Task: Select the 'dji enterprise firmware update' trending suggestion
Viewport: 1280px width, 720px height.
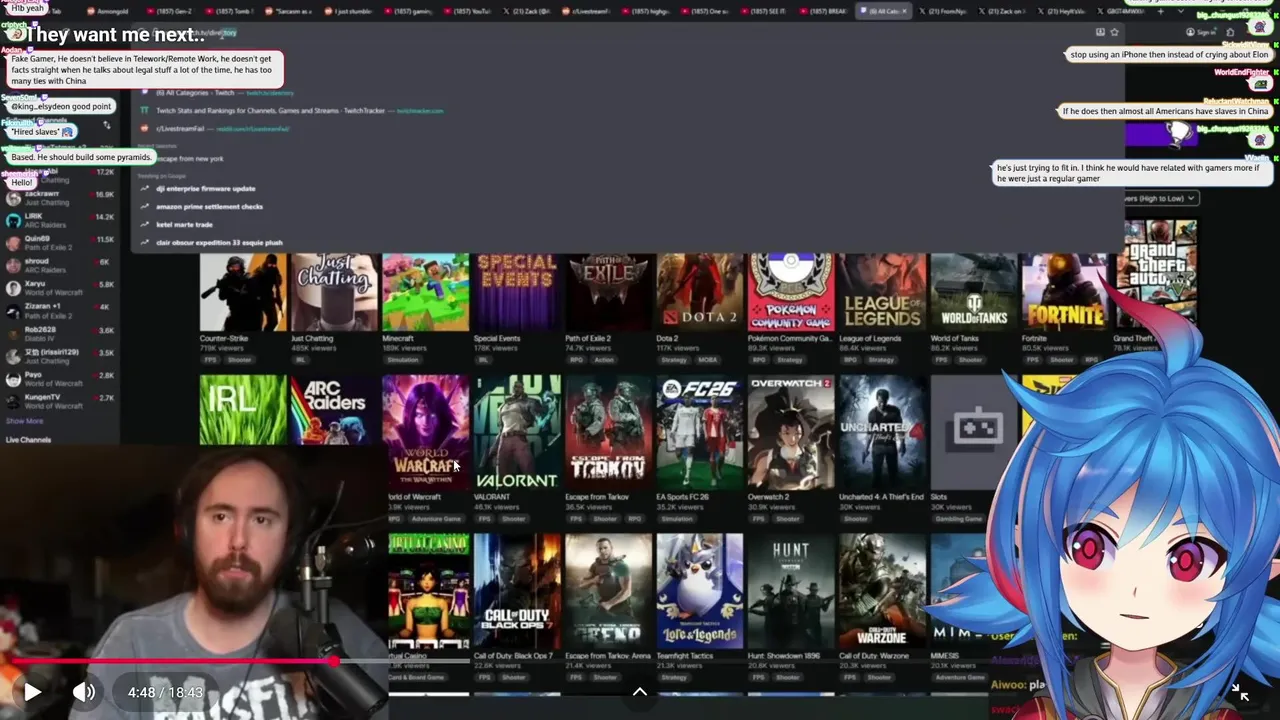Action: (205, 188)
